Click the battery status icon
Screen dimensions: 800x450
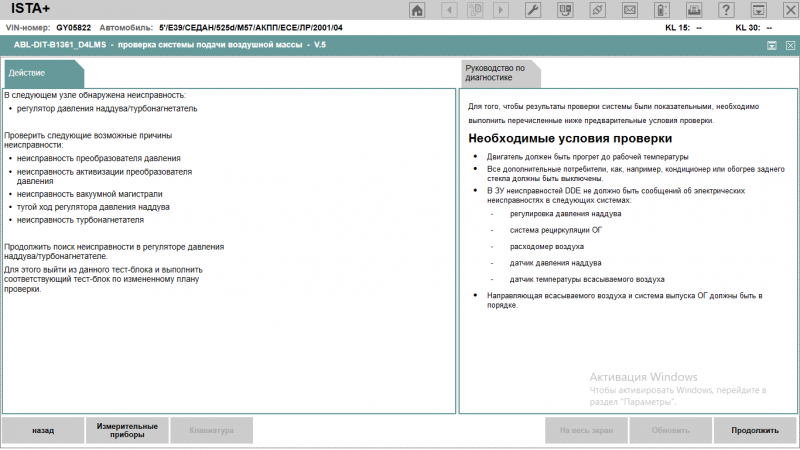click(x=662, y=10)
